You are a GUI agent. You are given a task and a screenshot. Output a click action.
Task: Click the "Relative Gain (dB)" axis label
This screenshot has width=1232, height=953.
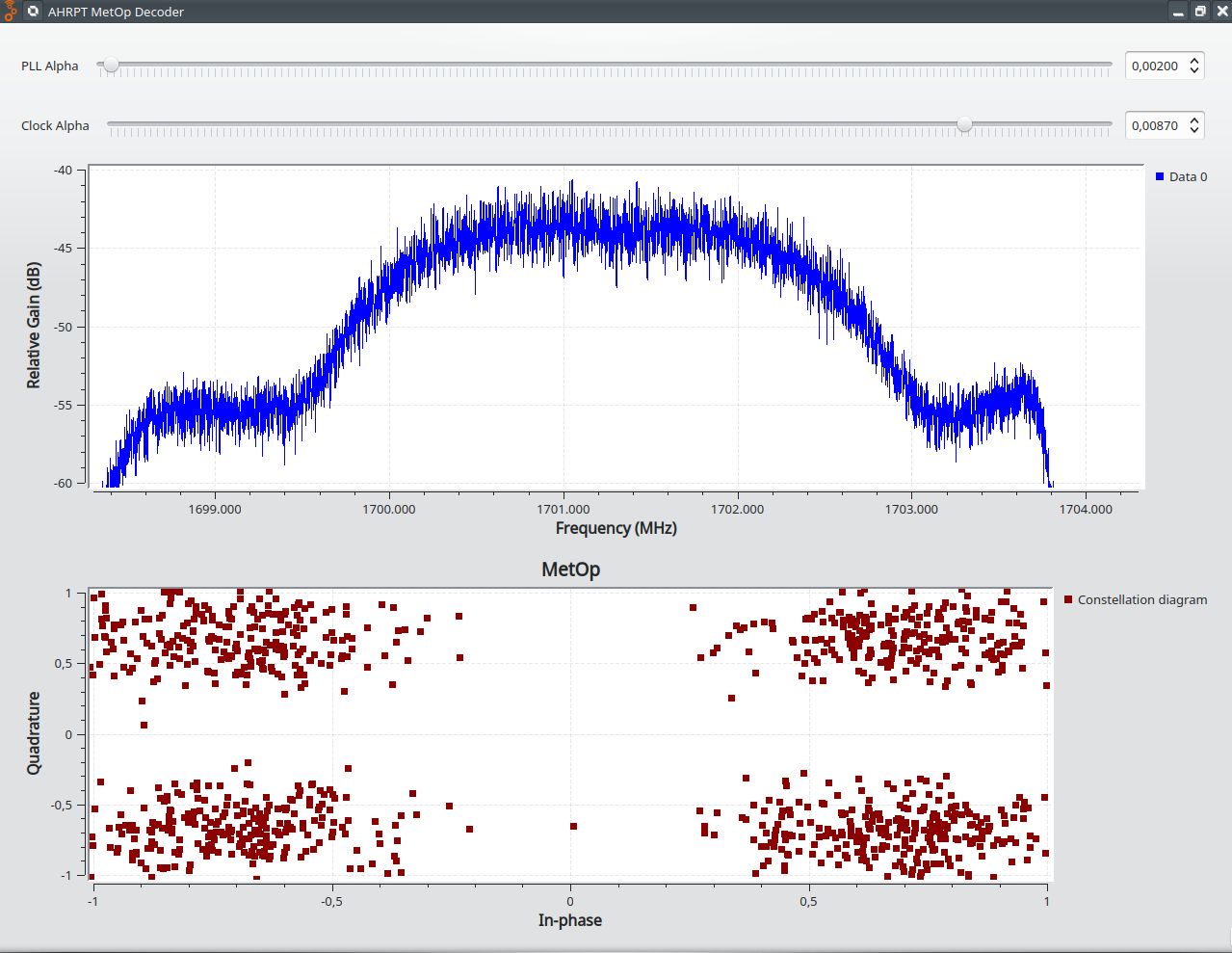click(x=34, y=326)
